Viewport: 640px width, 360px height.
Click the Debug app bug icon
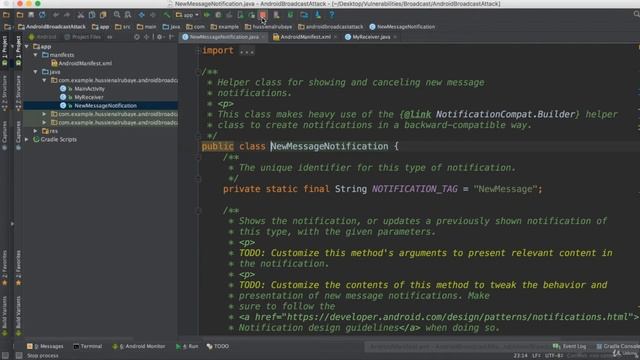coord(218,15)
